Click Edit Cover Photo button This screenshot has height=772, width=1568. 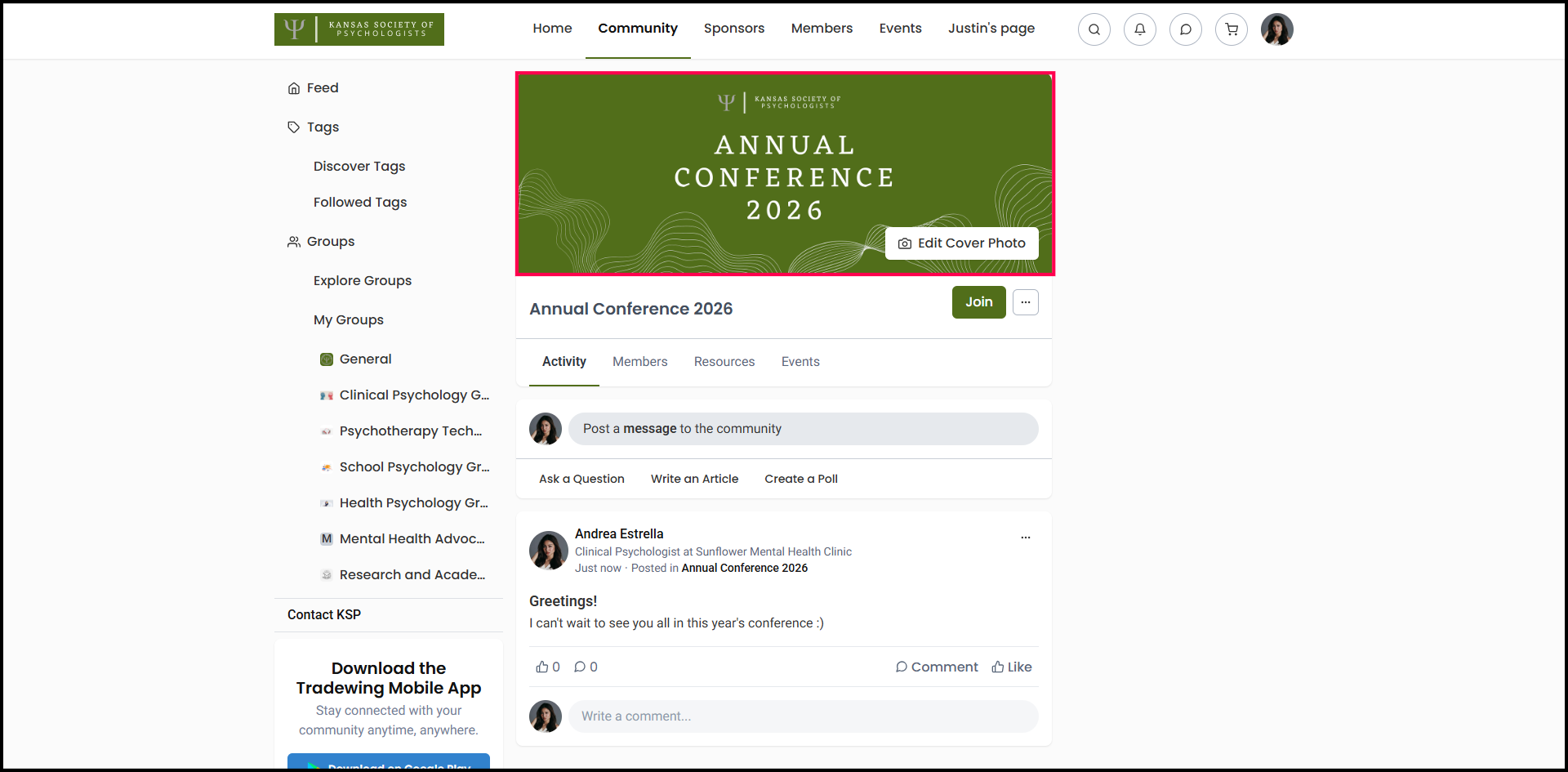(961, 243)
